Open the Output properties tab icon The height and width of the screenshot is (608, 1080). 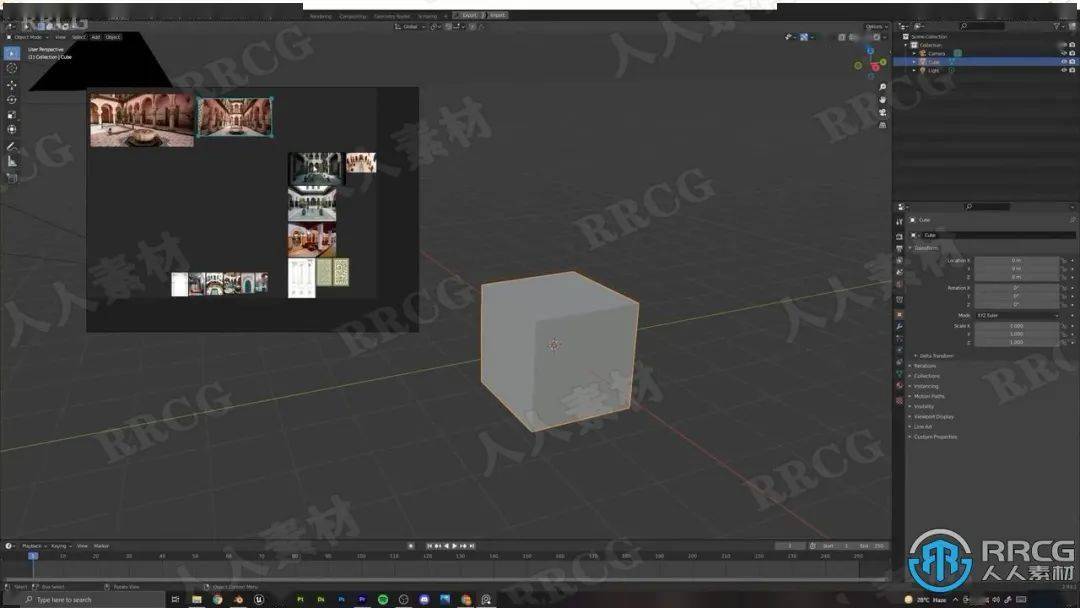900,249
